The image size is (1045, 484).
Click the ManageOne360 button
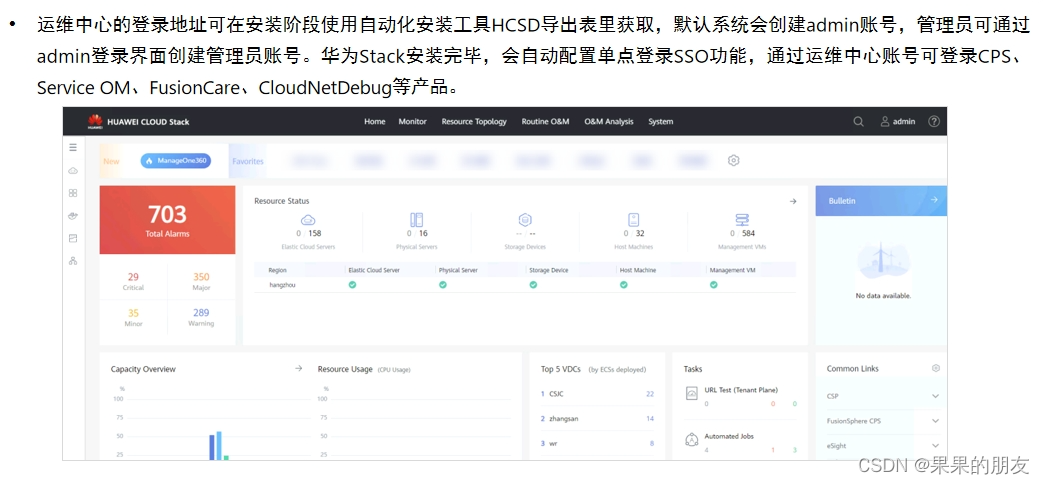coord(175,161)
